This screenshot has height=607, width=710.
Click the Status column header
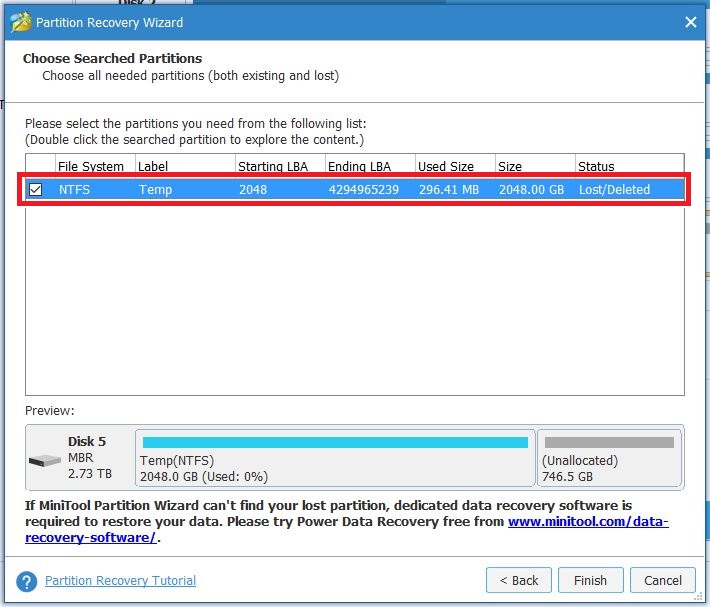point(629,166)
